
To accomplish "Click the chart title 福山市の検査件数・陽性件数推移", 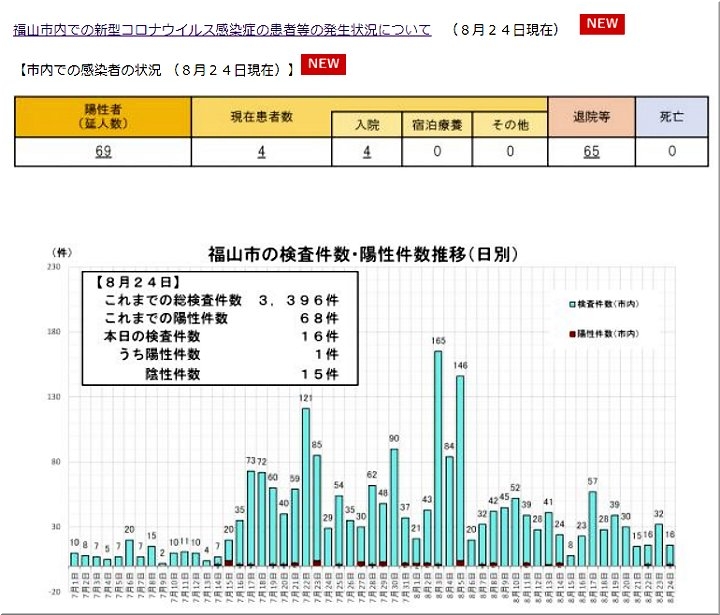I will click(x=362, y=253).
